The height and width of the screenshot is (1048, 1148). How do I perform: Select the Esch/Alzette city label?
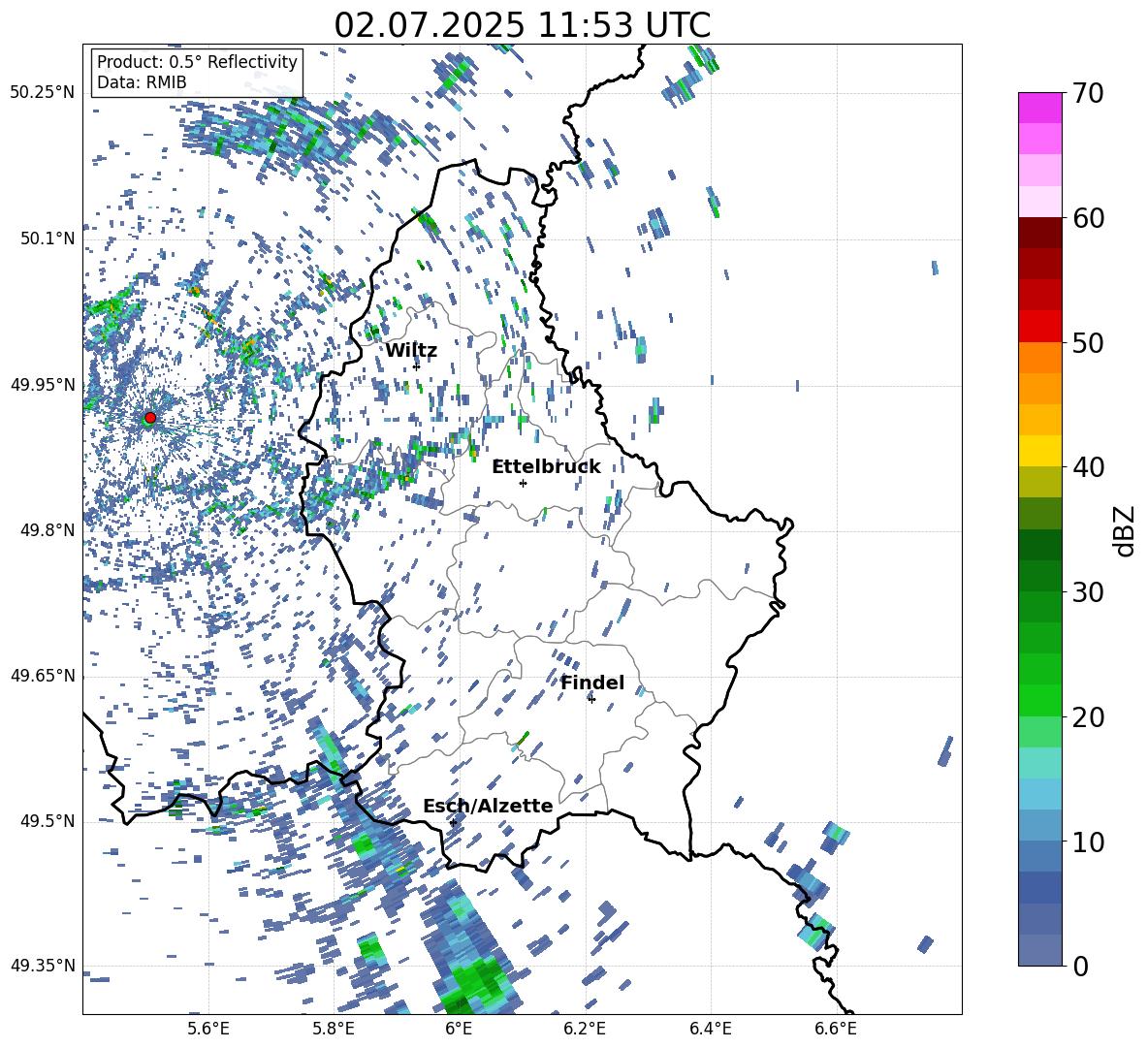click(488, 806)
